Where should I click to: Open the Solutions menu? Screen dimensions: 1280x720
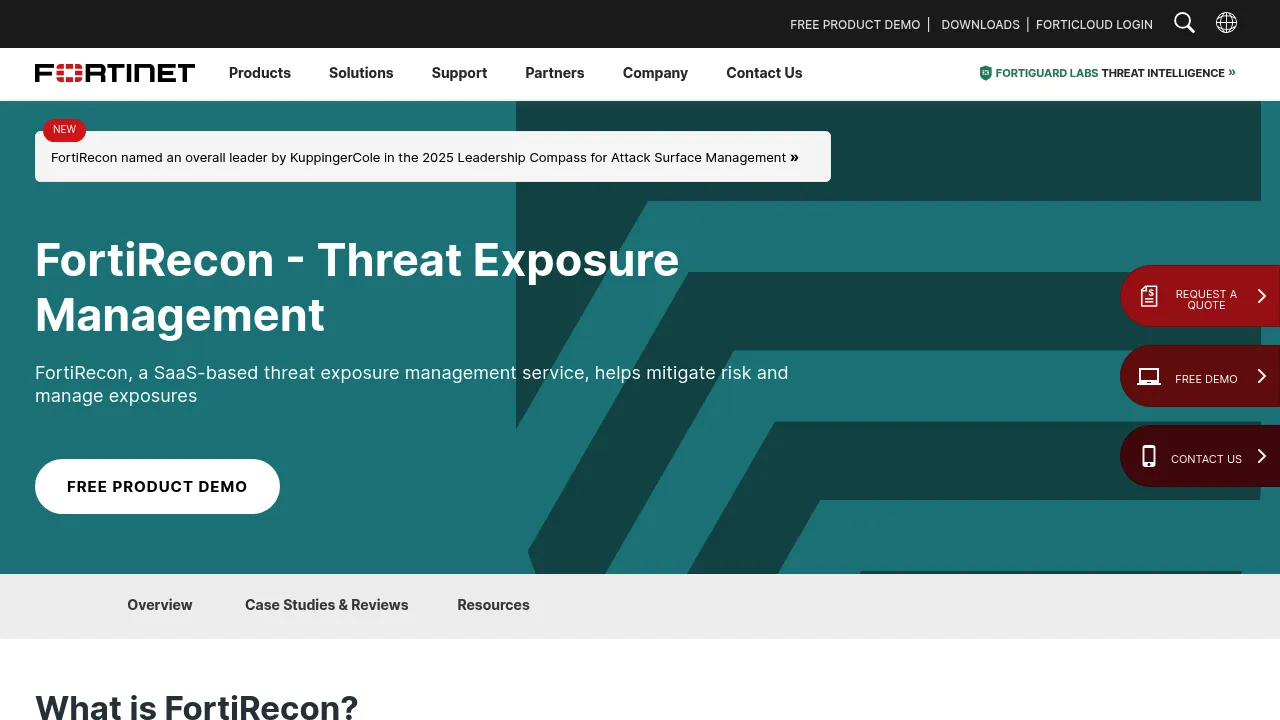pyautogui.click(x=361, y=73)
